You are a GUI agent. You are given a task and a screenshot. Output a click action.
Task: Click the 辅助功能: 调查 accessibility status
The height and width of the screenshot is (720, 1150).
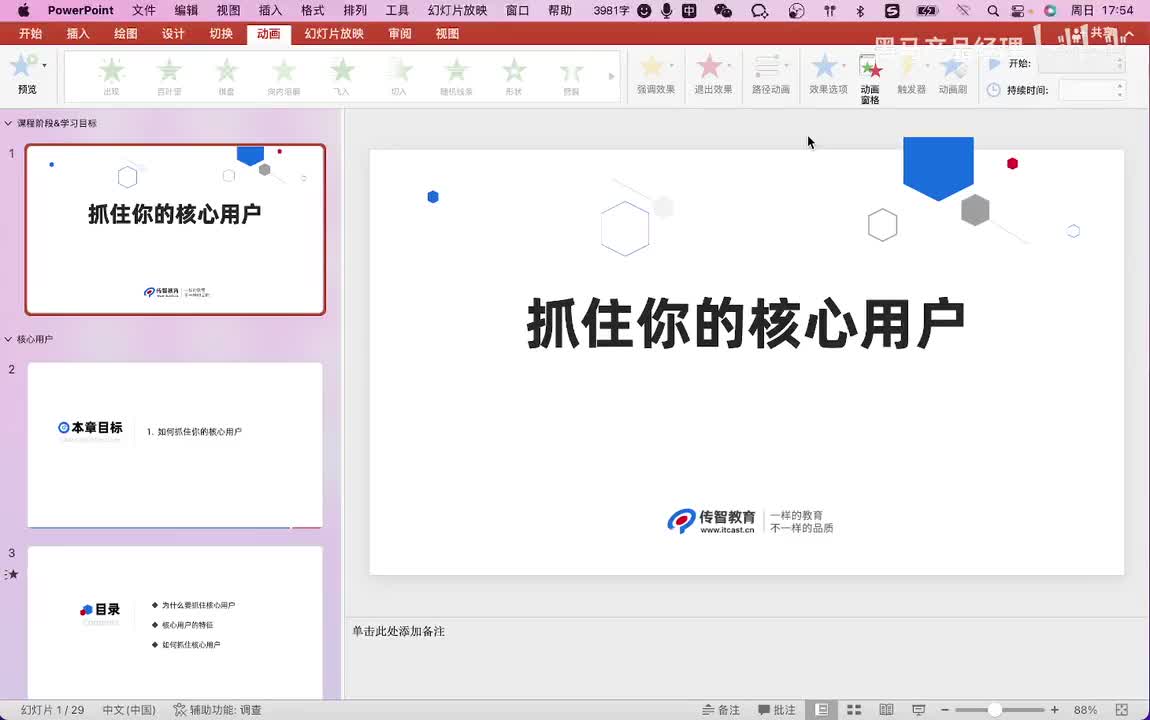[218, 710]
